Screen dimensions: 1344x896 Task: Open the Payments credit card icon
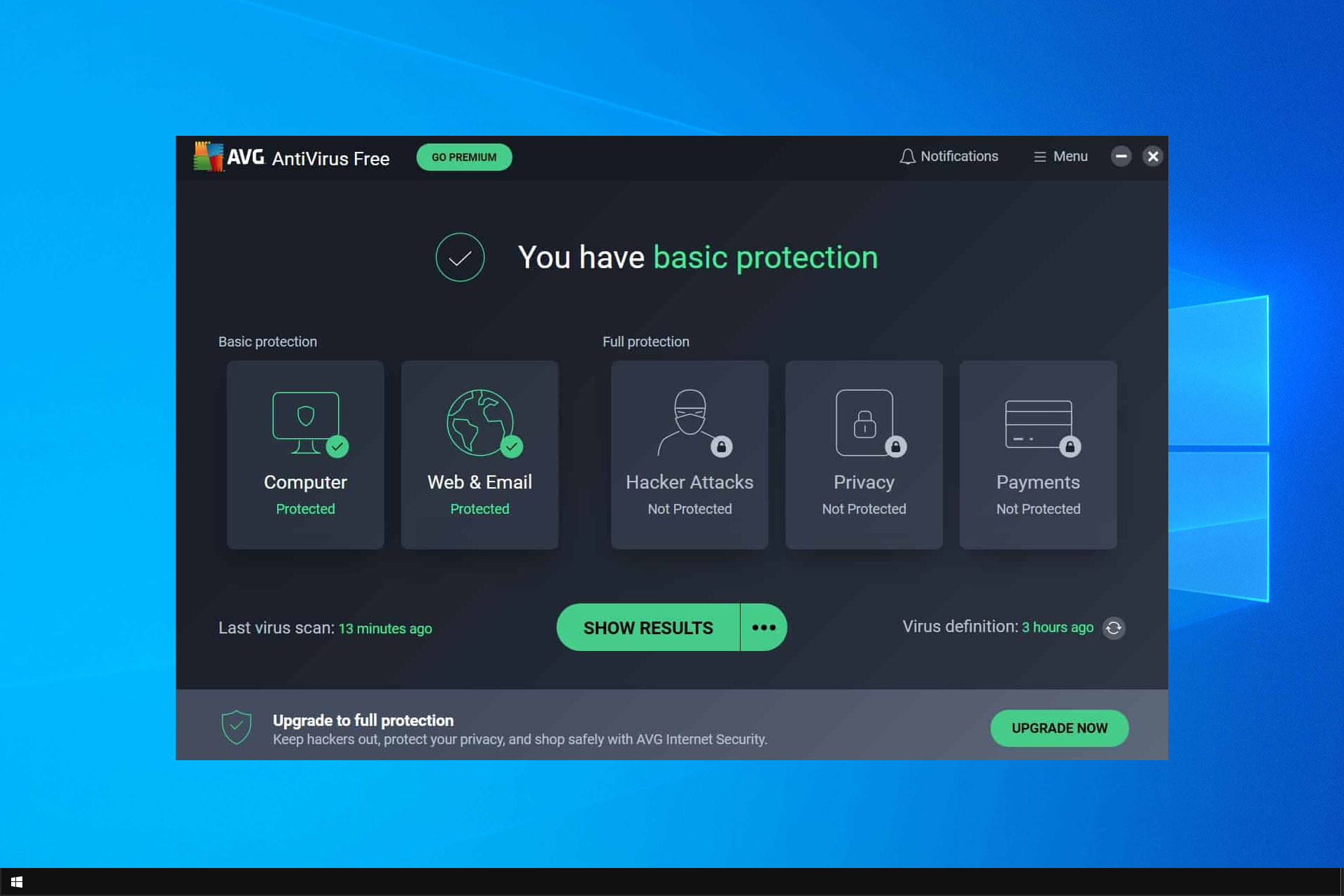click(1039, 424)
